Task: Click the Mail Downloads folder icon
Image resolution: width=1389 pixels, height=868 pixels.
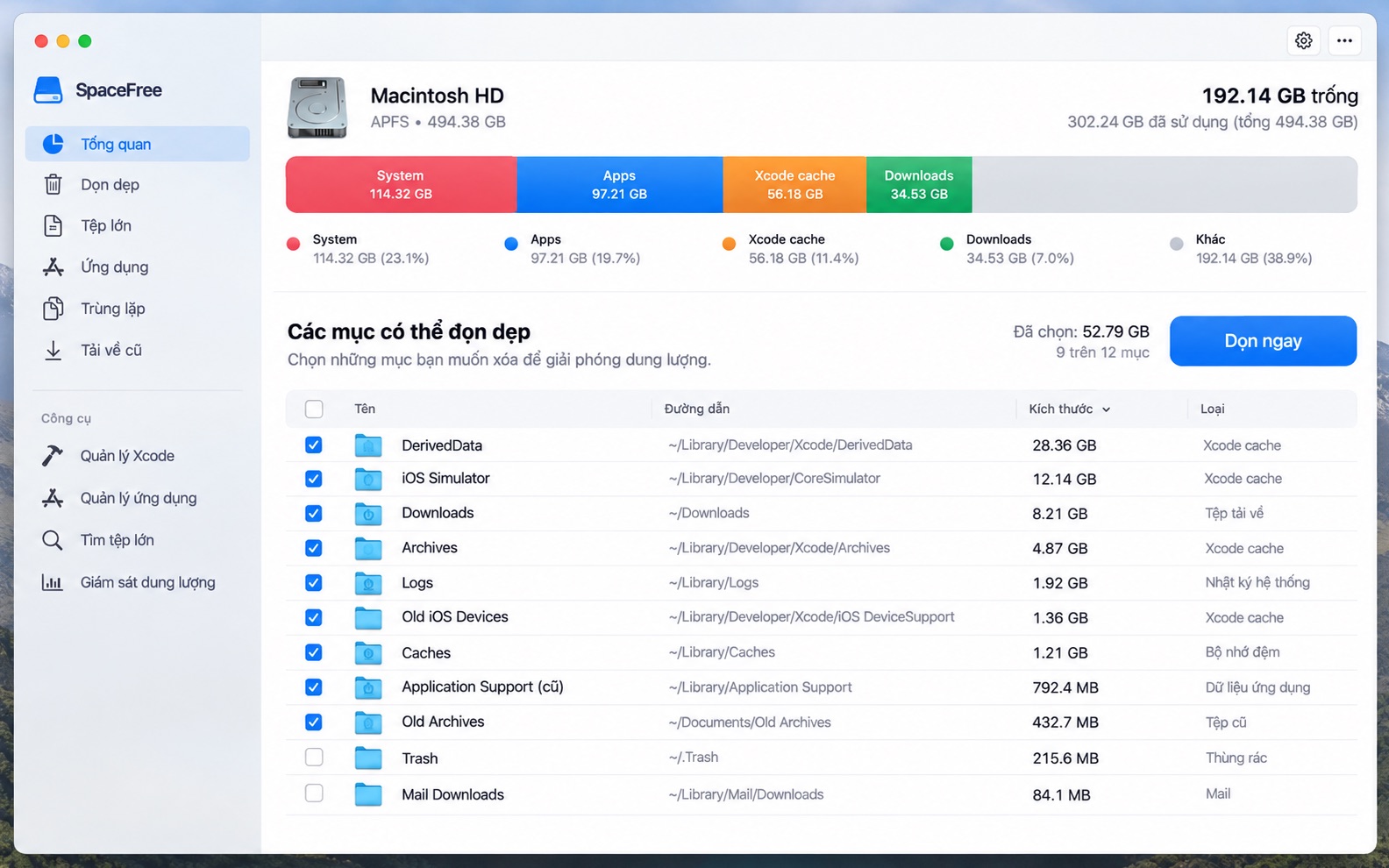Action: click(368, 794)
